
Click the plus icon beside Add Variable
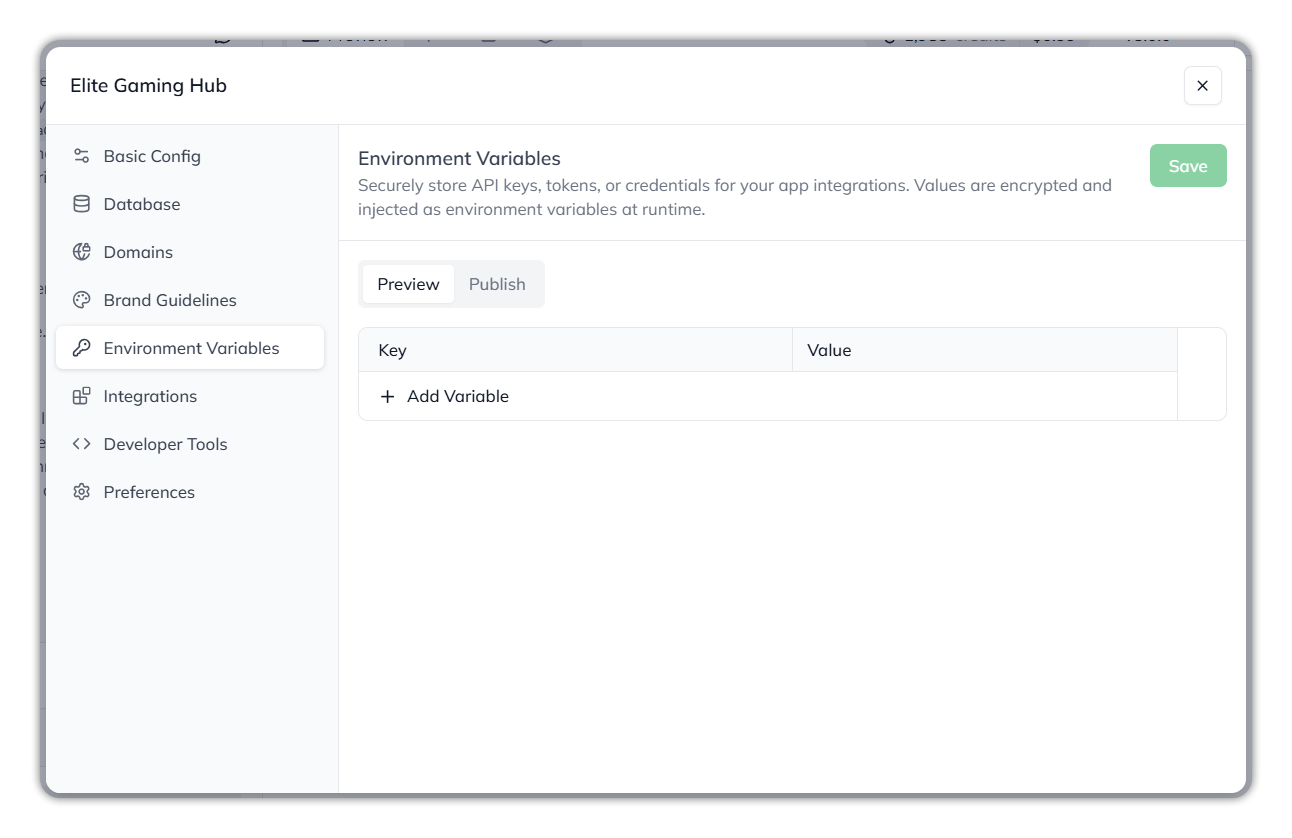point(388,397)
